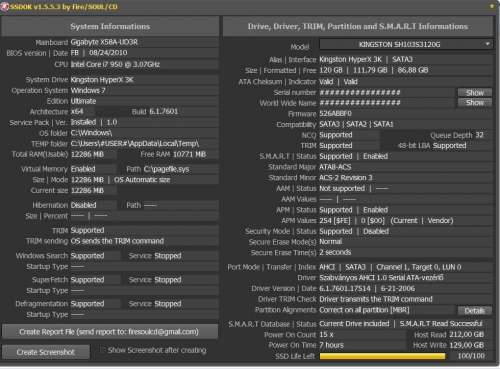Image resolution: width=500 pixels, height=369 pixels.
Task: Select OS Automatic size mode text
Action: pos(142,180)
